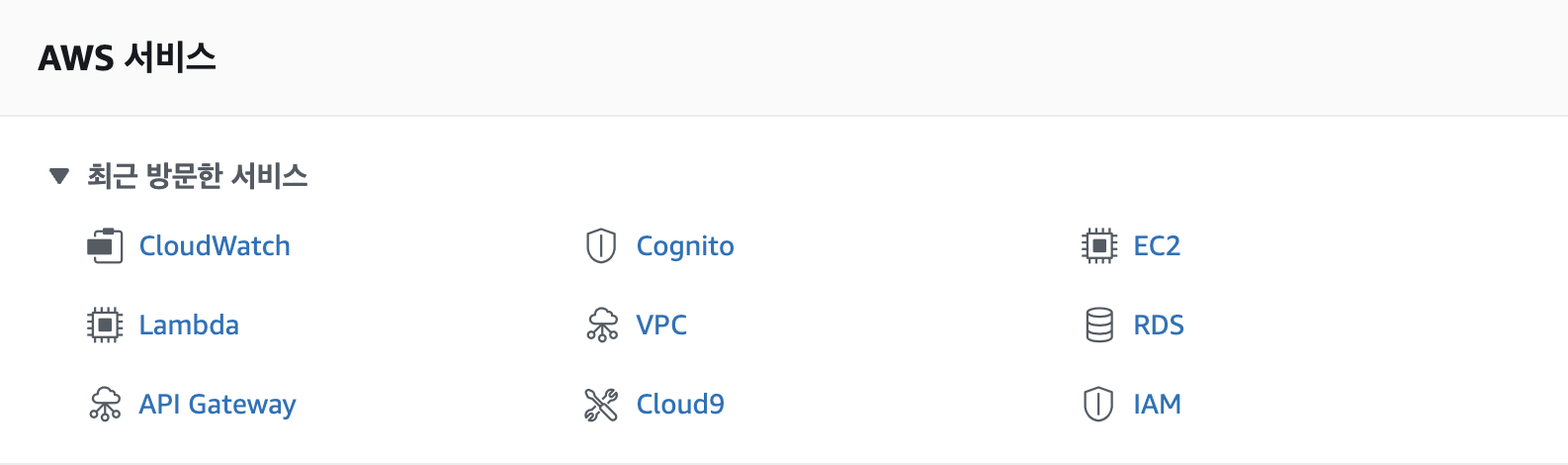This screenshot has height=465, width=1568.
Task: Go to the EC2 console link
Action: [x=1157, y=246]
